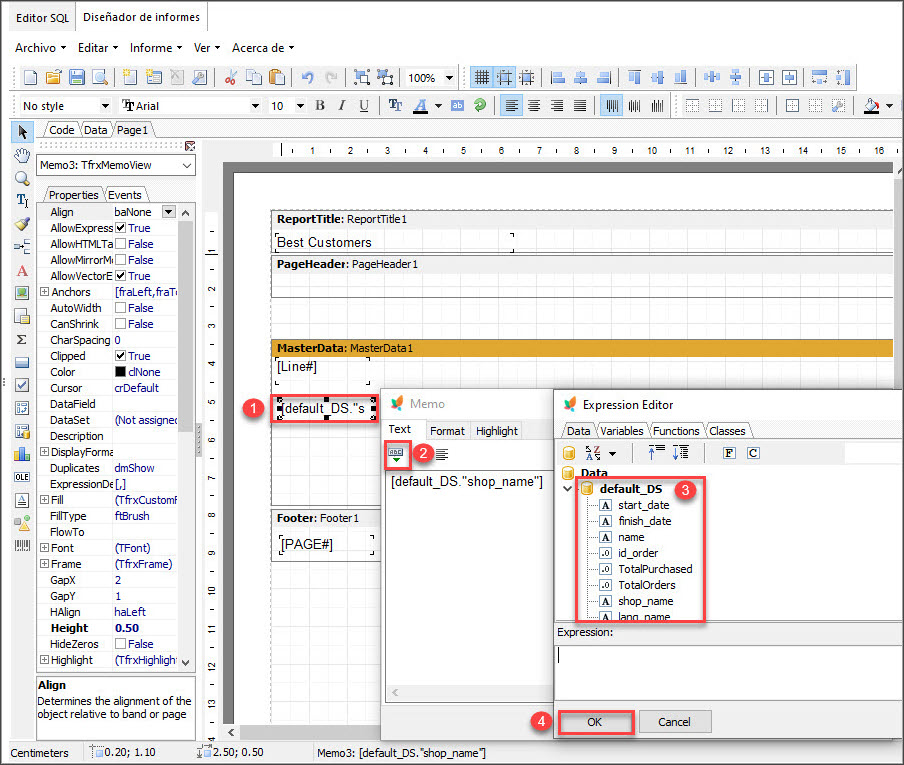Open the No style dropdown

(105, 106)
